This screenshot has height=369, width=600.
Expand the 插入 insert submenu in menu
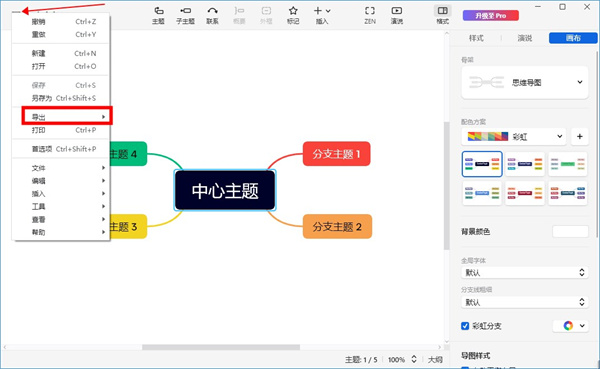click(61, 194)
